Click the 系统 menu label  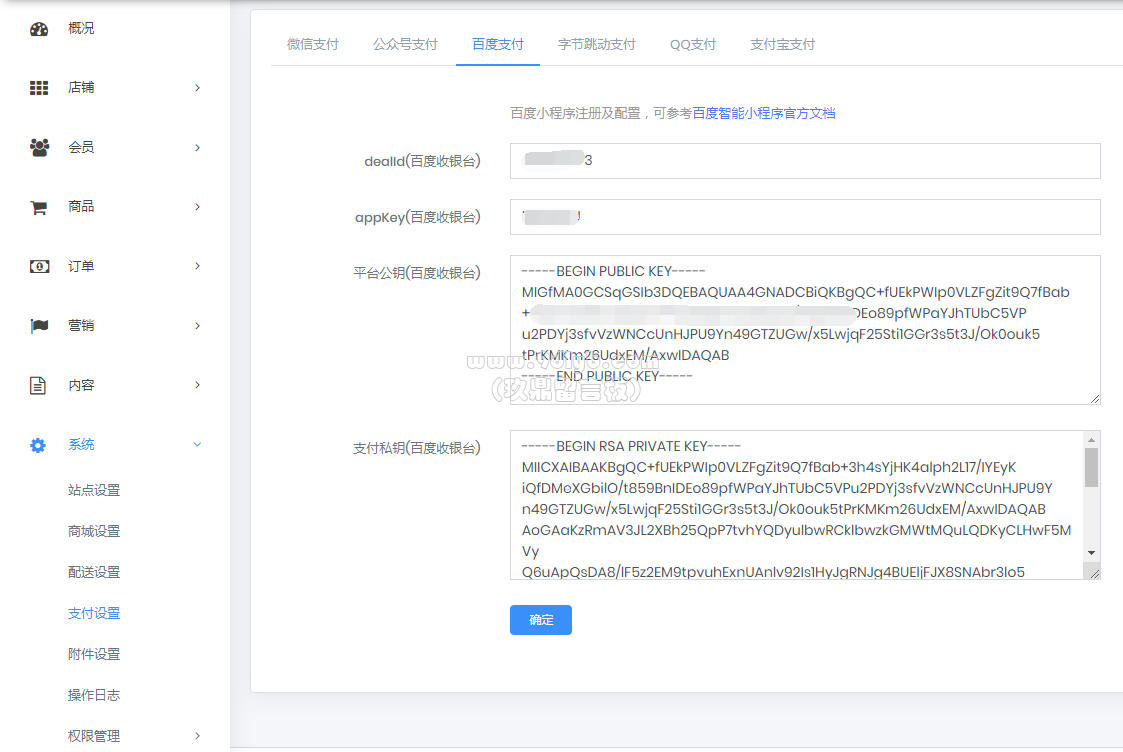[x=81, y=445]
